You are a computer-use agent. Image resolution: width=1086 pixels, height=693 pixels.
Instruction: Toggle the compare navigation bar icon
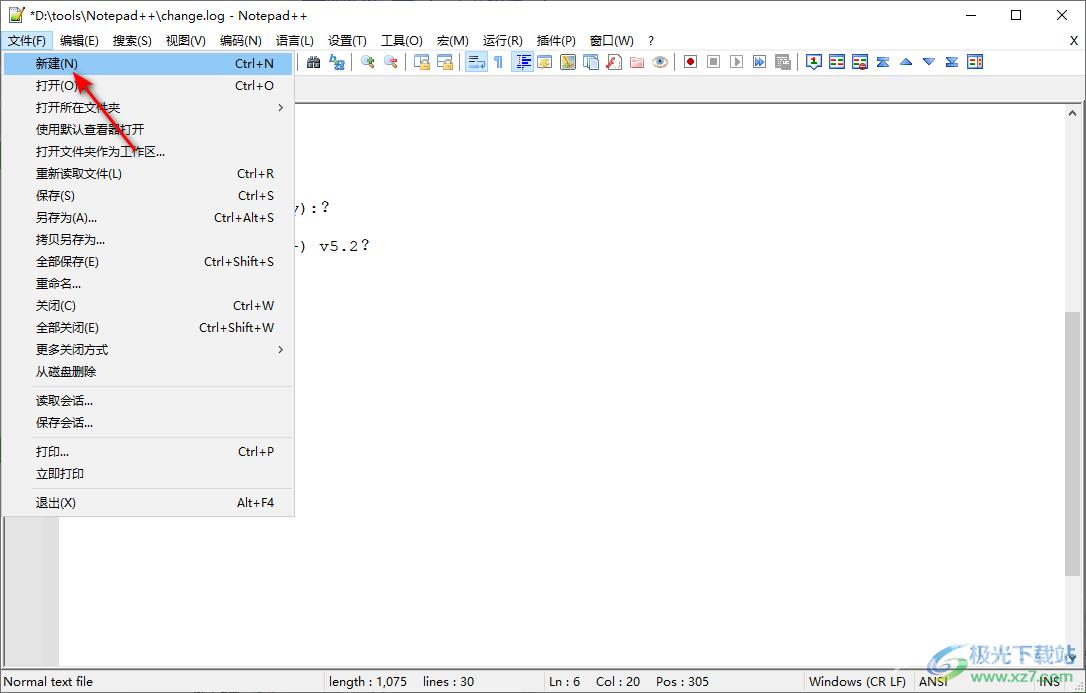(975, 62)
